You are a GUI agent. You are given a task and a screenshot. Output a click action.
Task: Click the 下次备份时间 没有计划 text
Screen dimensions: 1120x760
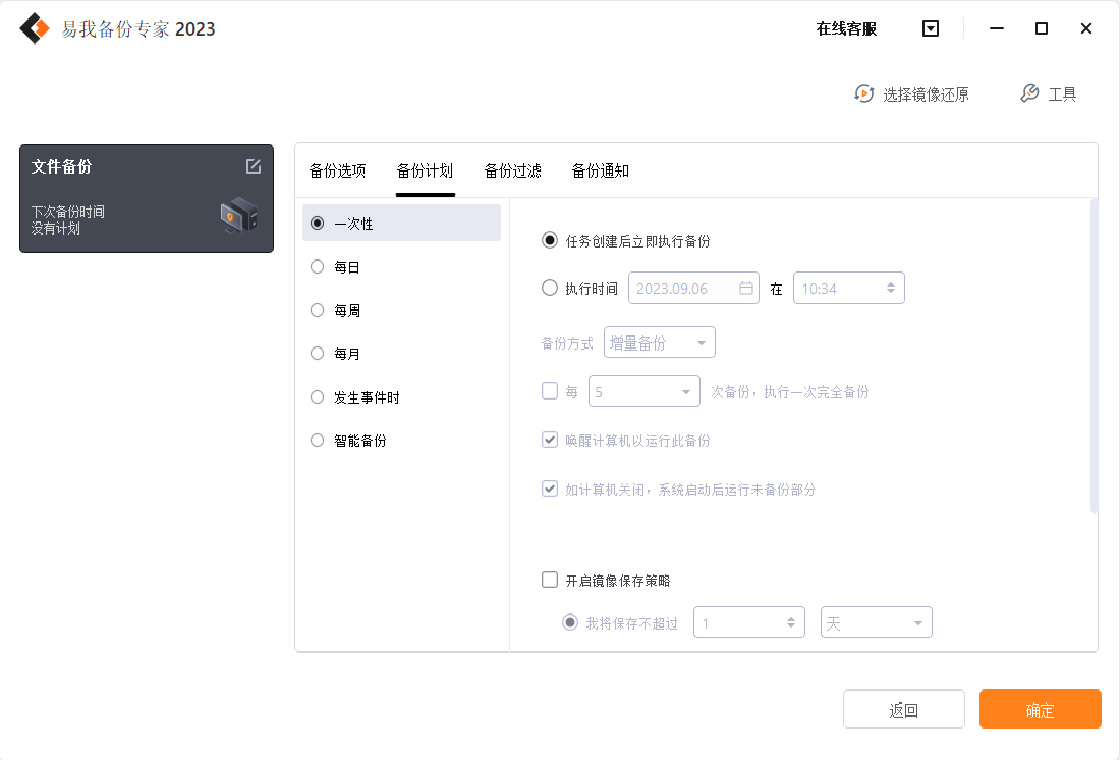pyautogui.click(x=68, y=220)
